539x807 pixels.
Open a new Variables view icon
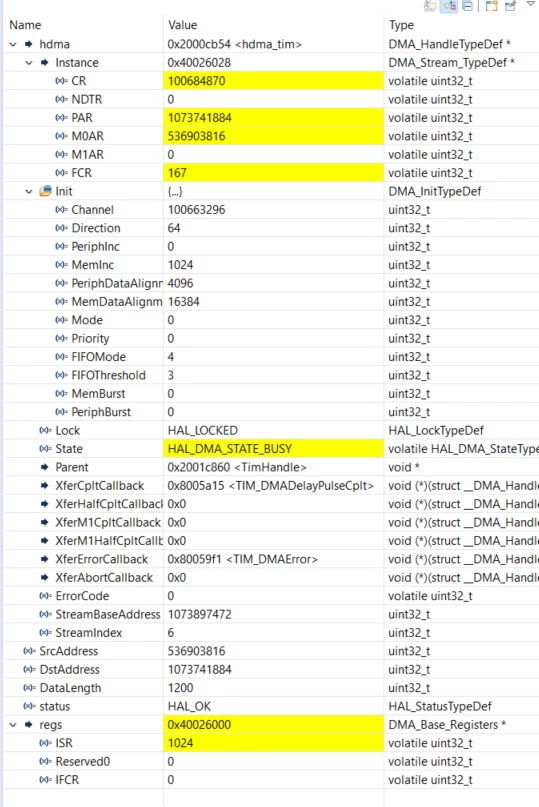coord(492,6)
